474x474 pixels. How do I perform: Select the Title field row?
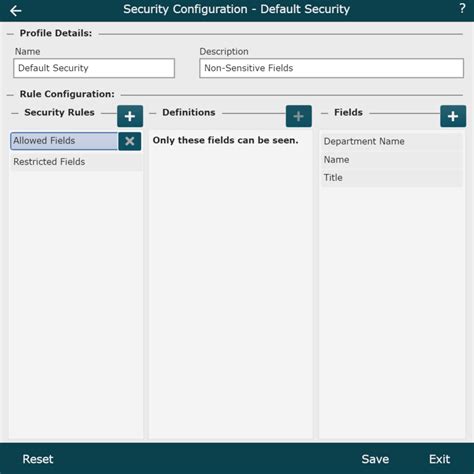(x=391, y=178)
